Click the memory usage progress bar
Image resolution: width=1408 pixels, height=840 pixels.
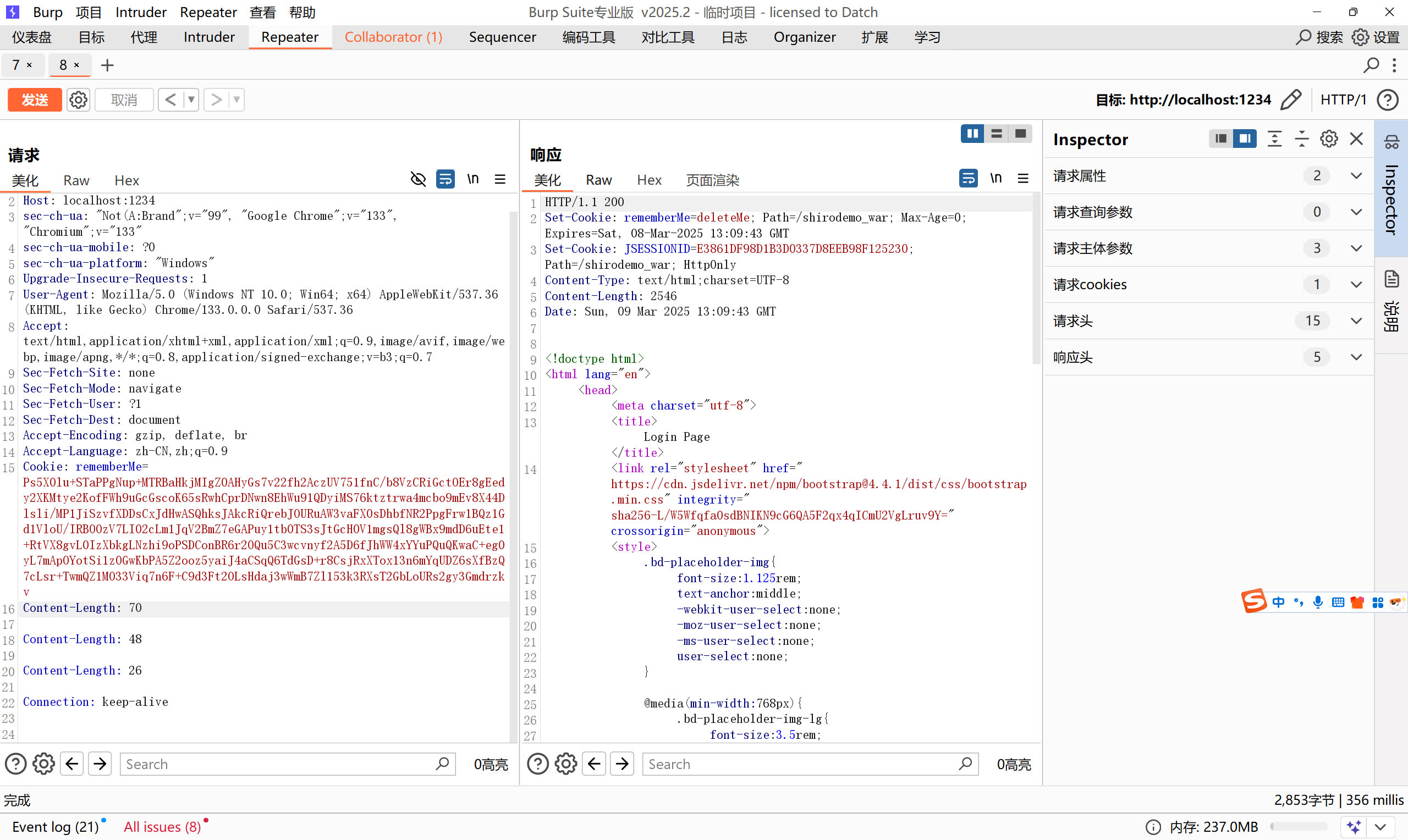coord(1299,827)
